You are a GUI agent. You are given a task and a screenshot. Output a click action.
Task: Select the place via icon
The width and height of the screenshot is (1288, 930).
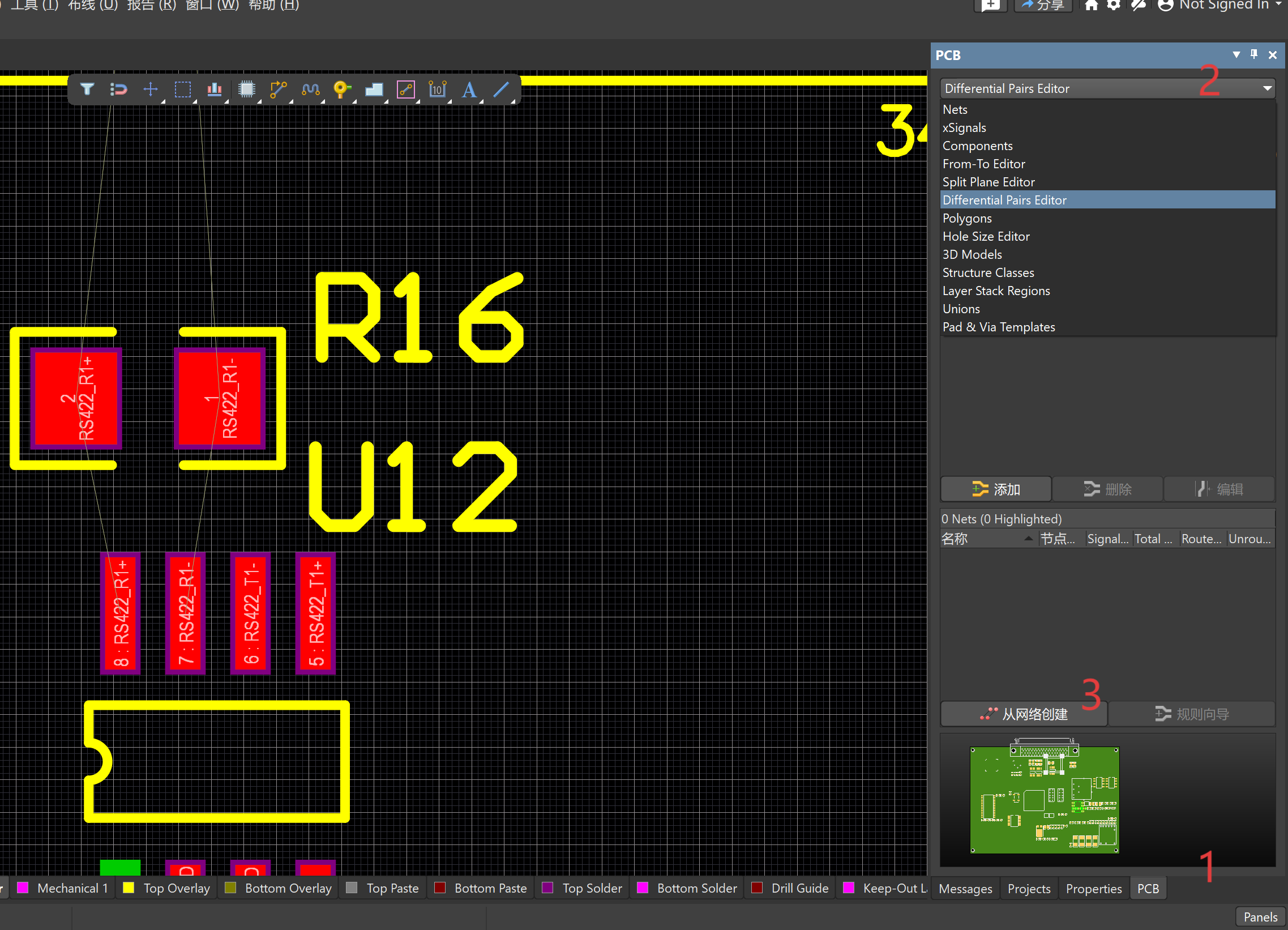(x=341, y=89)
